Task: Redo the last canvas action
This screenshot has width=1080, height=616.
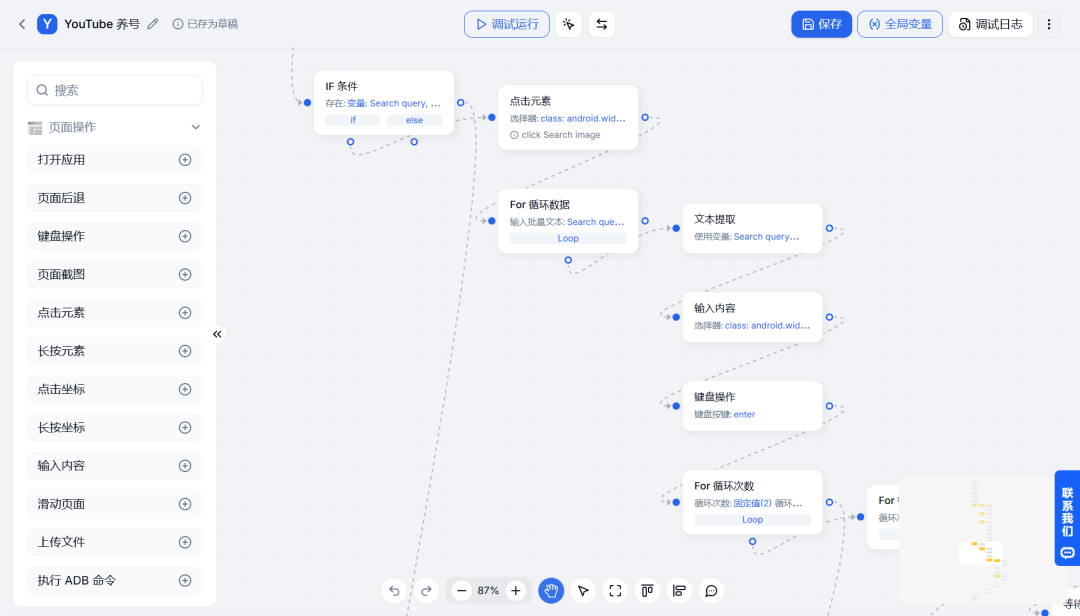Action: tap(426, 591)
